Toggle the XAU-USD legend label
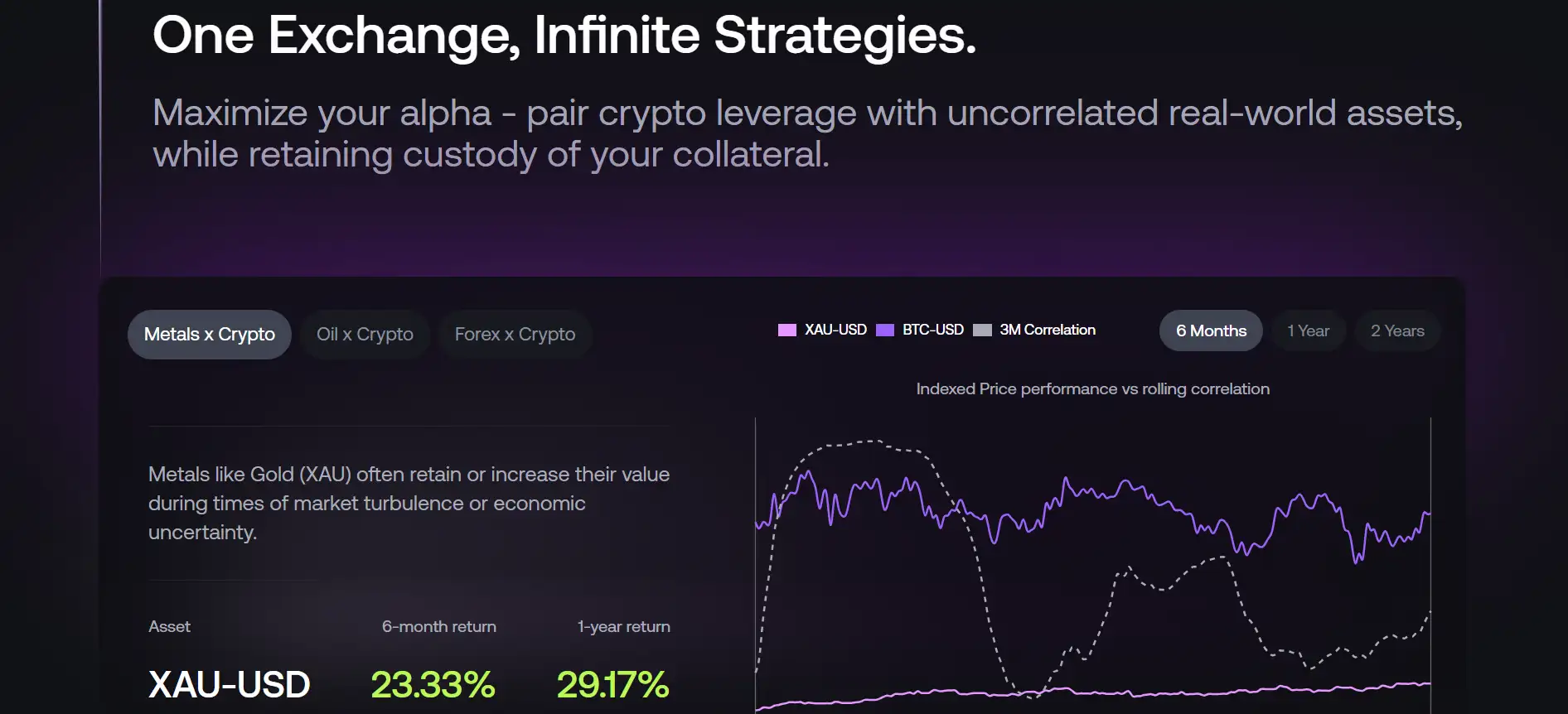The height and width of the screenshot is (714, 1568). point(835,330)
